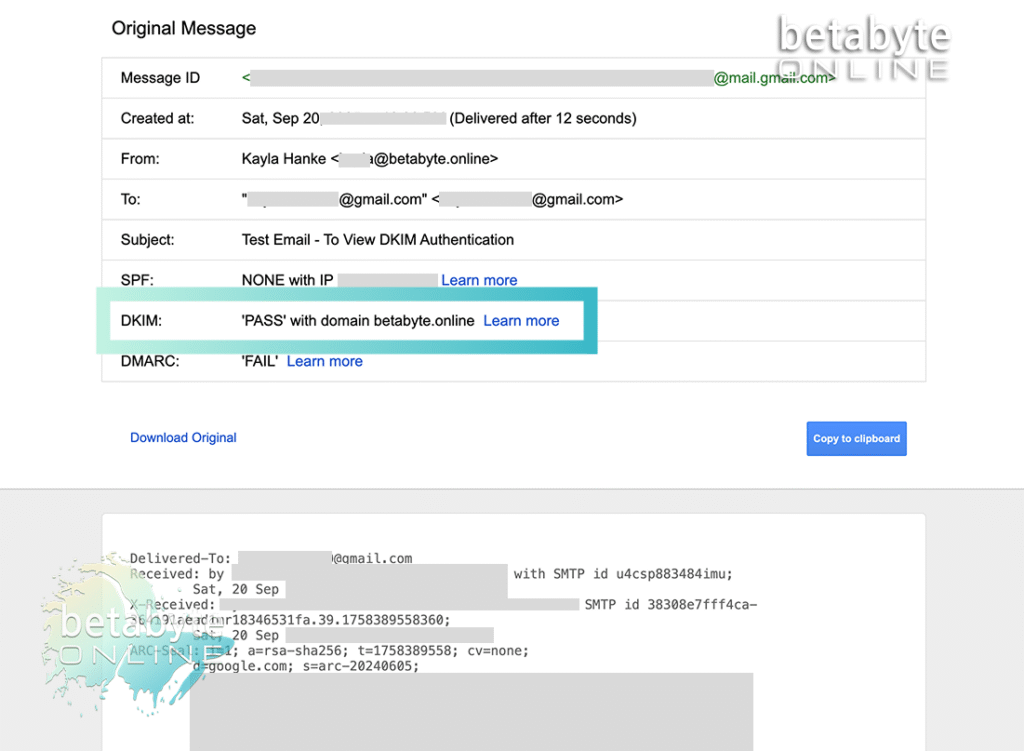Open the SPF Learn more link

(x=479, y=280)
